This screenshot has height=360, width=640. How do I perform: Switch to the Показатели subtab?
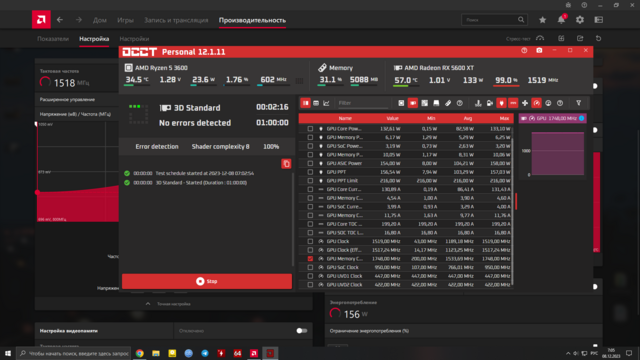[53, 39]
